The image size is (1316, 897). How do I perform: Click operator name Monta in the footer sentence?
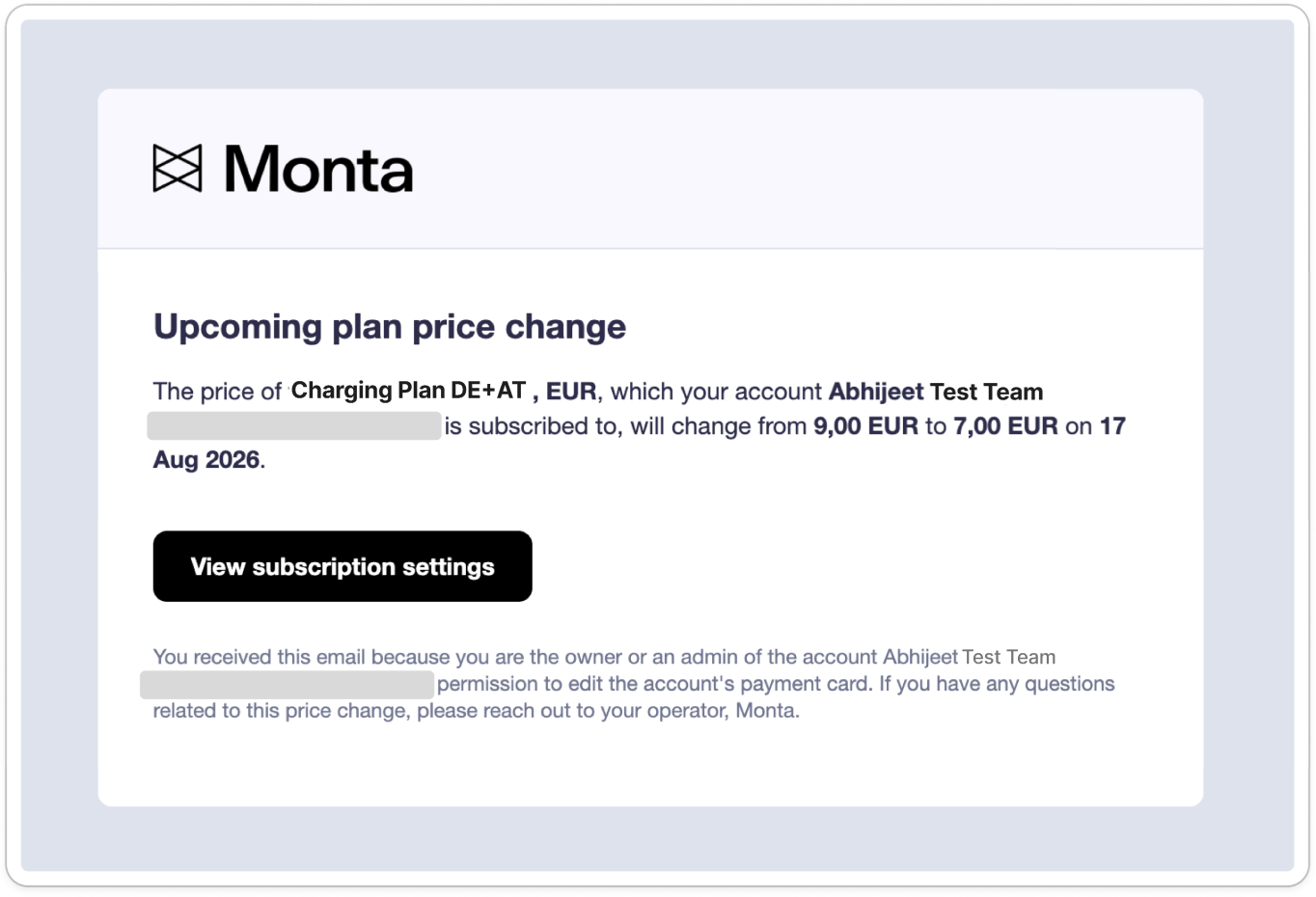coord(766,711)
